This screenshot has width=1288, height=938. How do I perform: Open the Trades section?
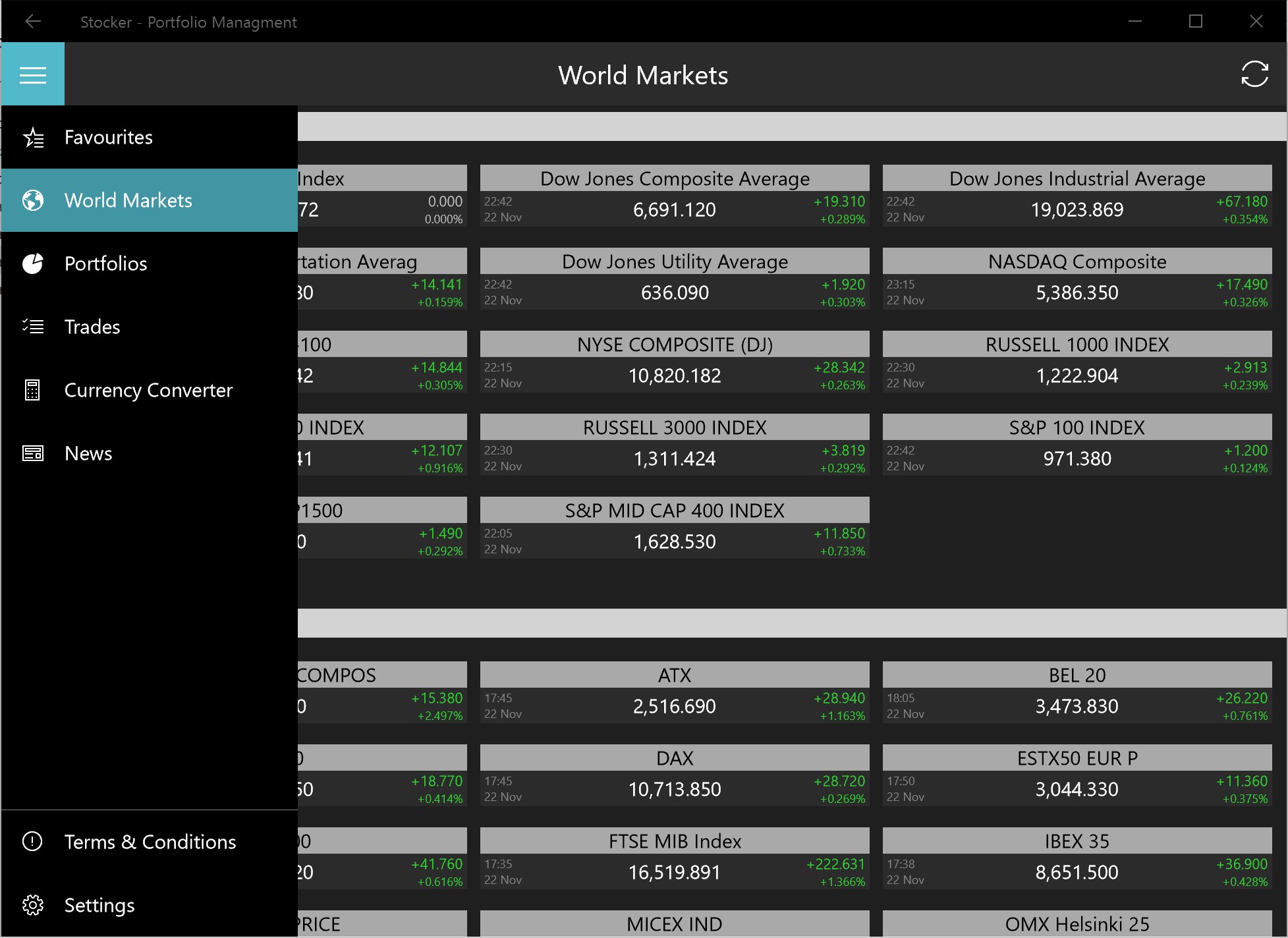(x=92, y=327)
